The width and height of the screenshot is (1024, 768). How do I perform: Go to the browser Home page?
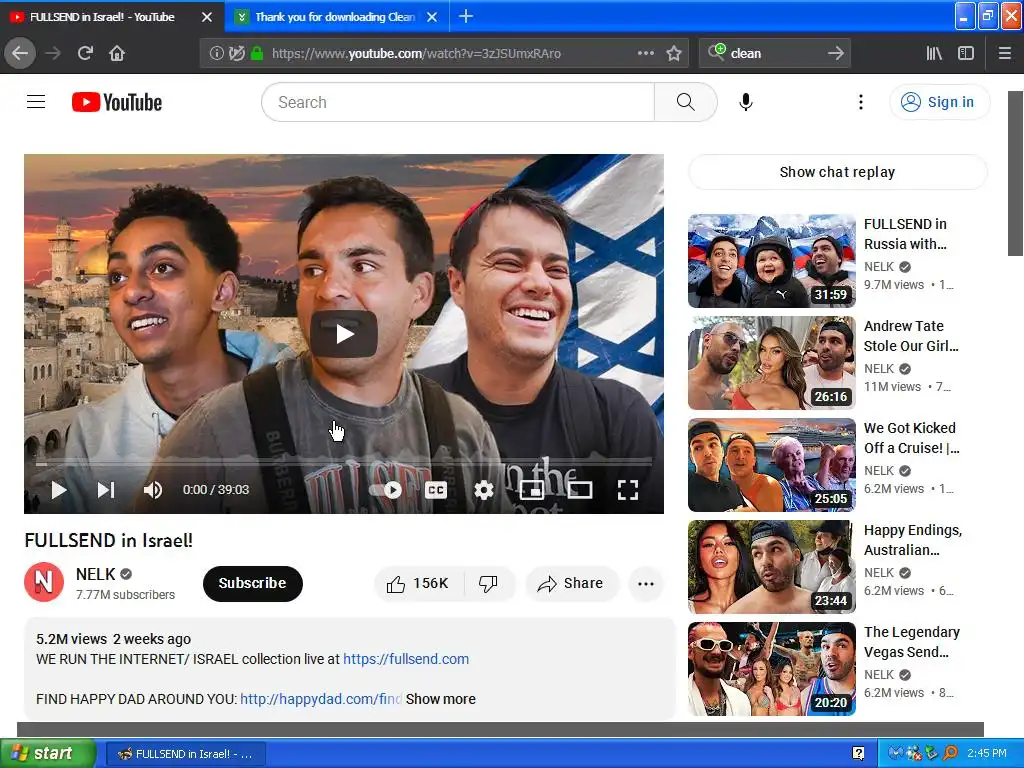click(x=117, y=53)
